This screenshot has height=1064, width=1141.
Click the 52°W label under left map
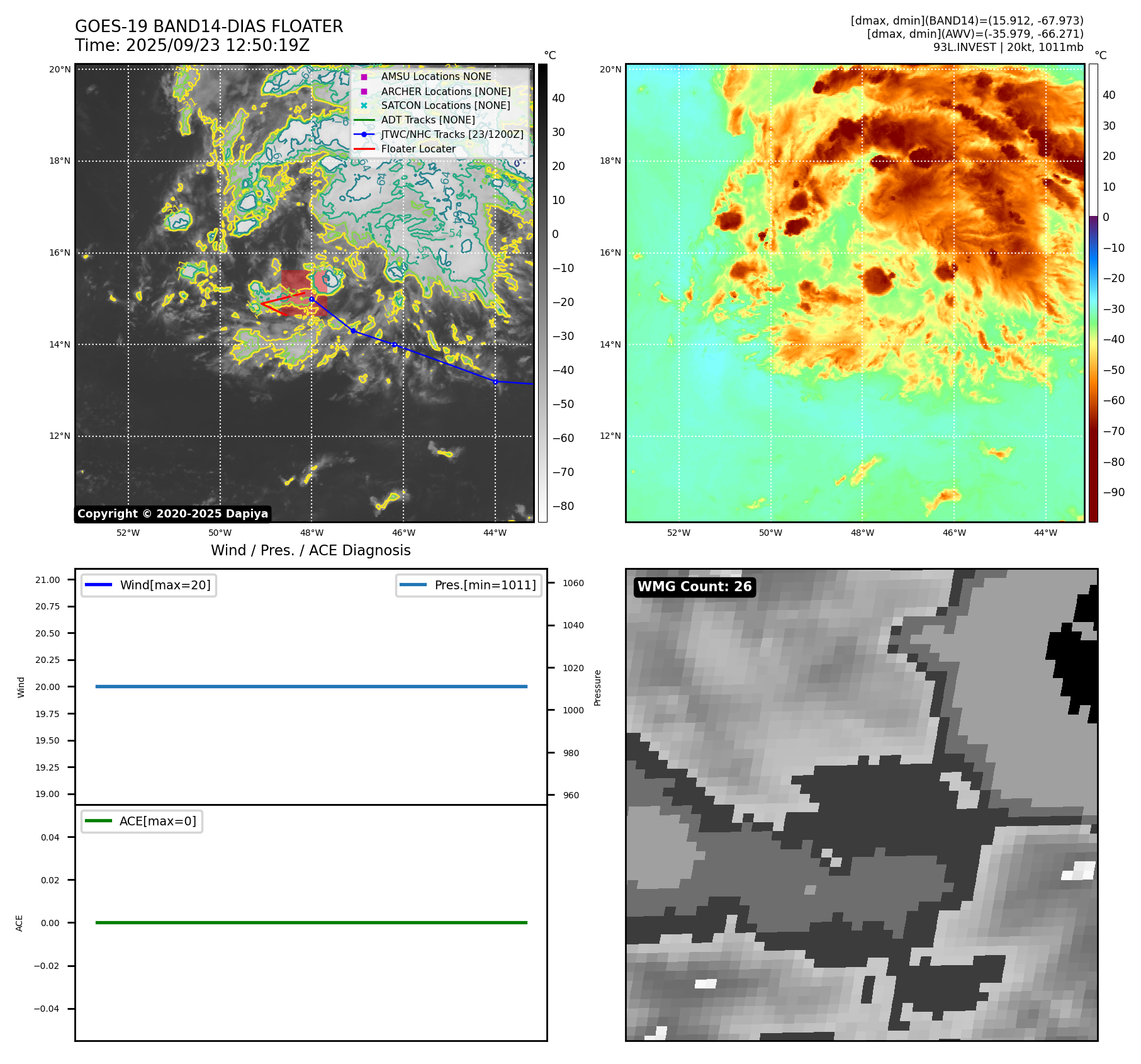click(x=128, y=533)
